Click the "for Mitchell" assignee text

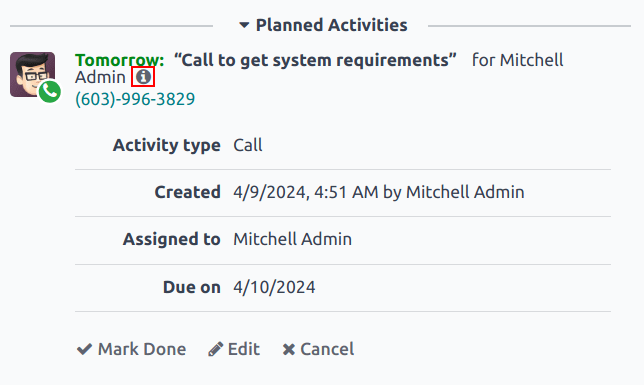click(x=518, y=60)
